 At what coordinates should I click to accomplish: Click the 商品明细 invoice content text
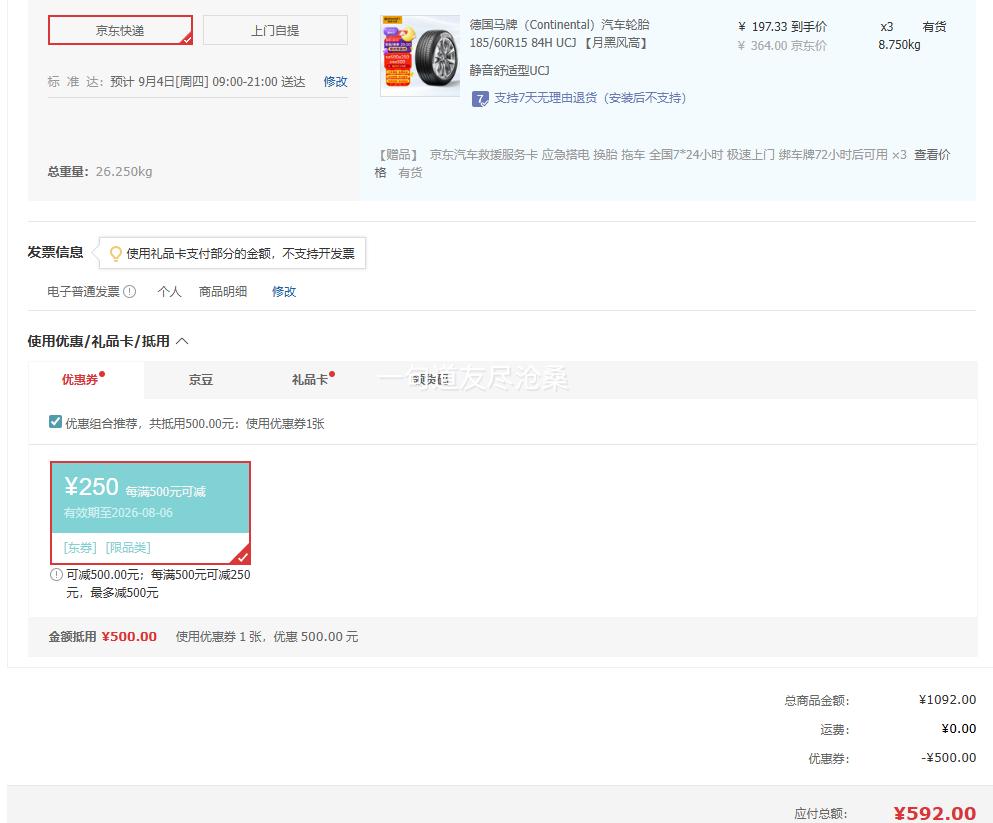click(x=223, y=291)
